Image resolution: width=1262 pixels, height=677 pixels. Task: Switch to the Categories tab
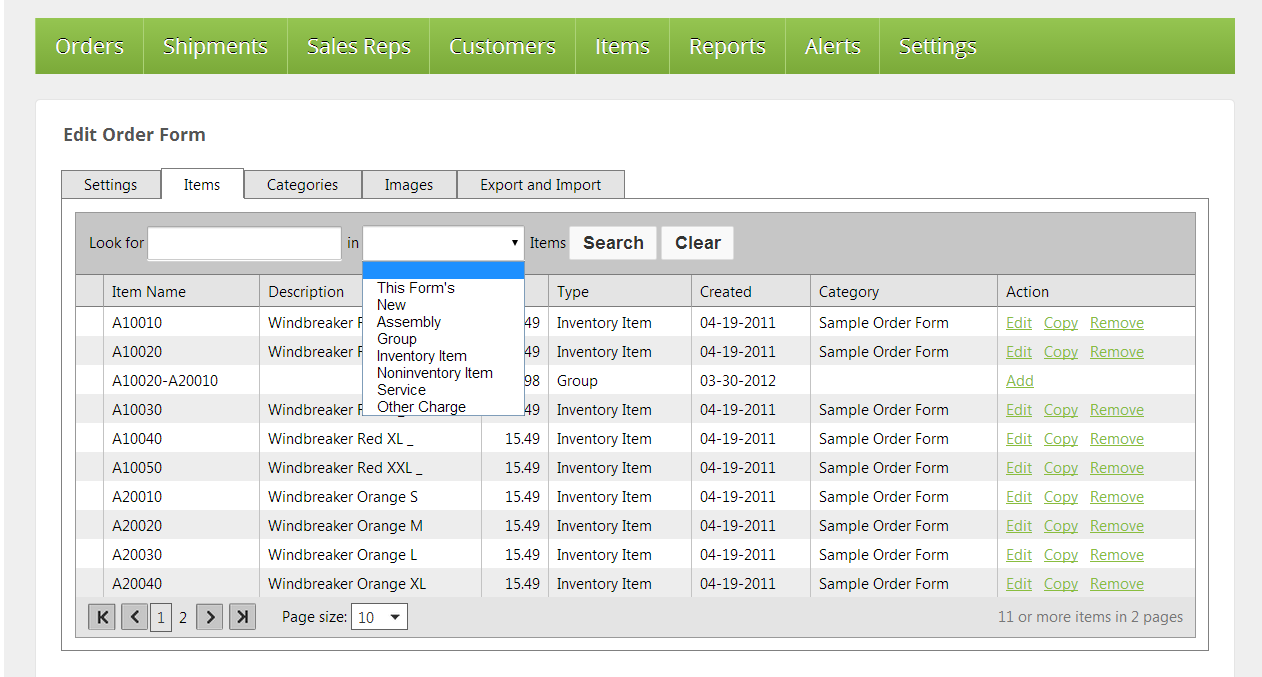tap(302, 185)
